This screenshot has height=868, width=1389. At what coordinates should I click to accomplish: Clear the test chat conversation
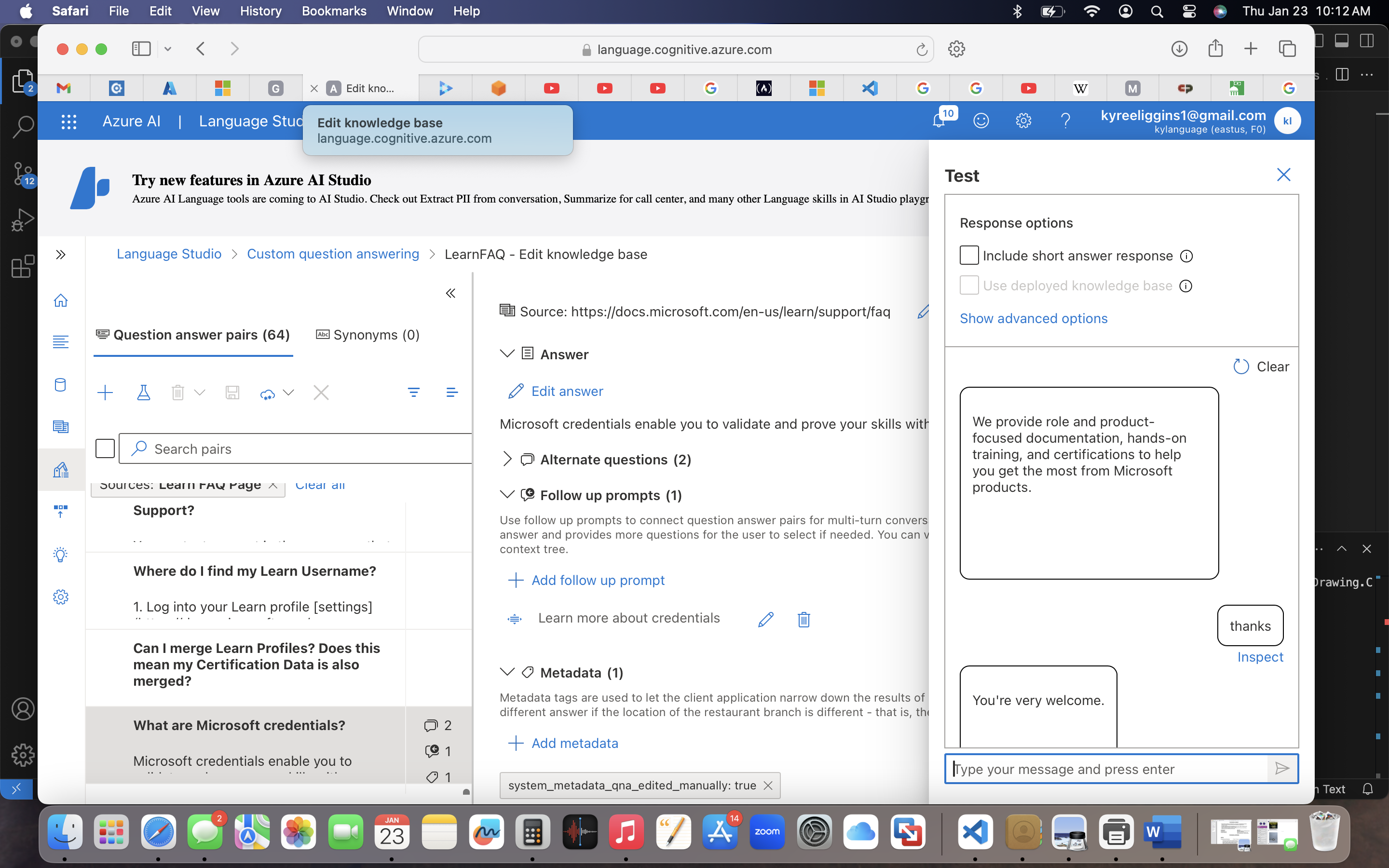click(x=1261, y=366)
